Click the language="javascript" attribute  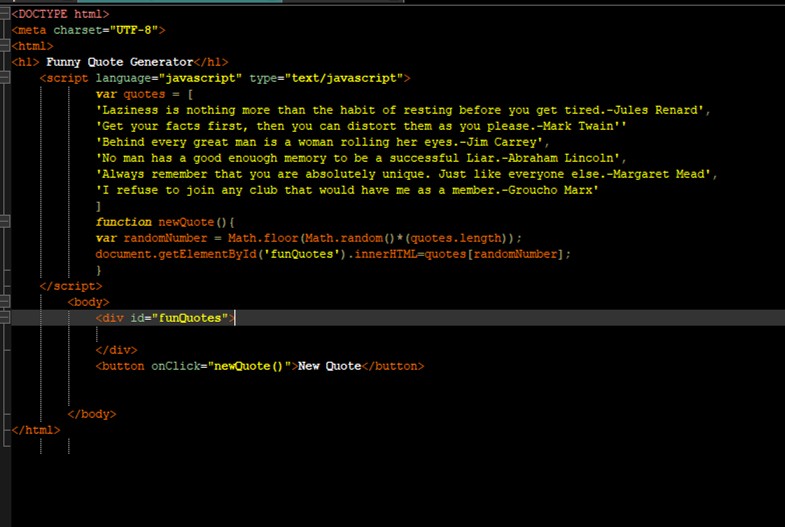[169, 78]
